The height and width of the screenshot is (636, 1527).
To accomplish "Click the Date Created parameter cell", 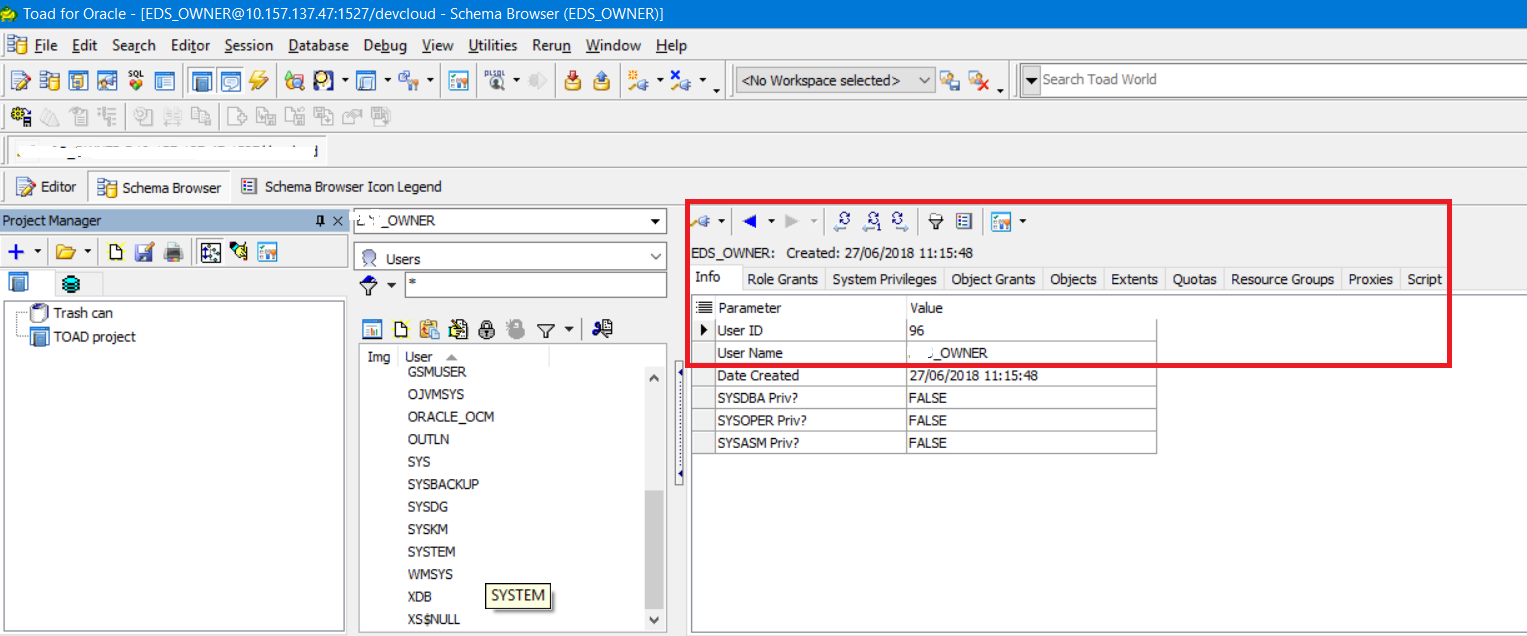I will tap(811, 376).
